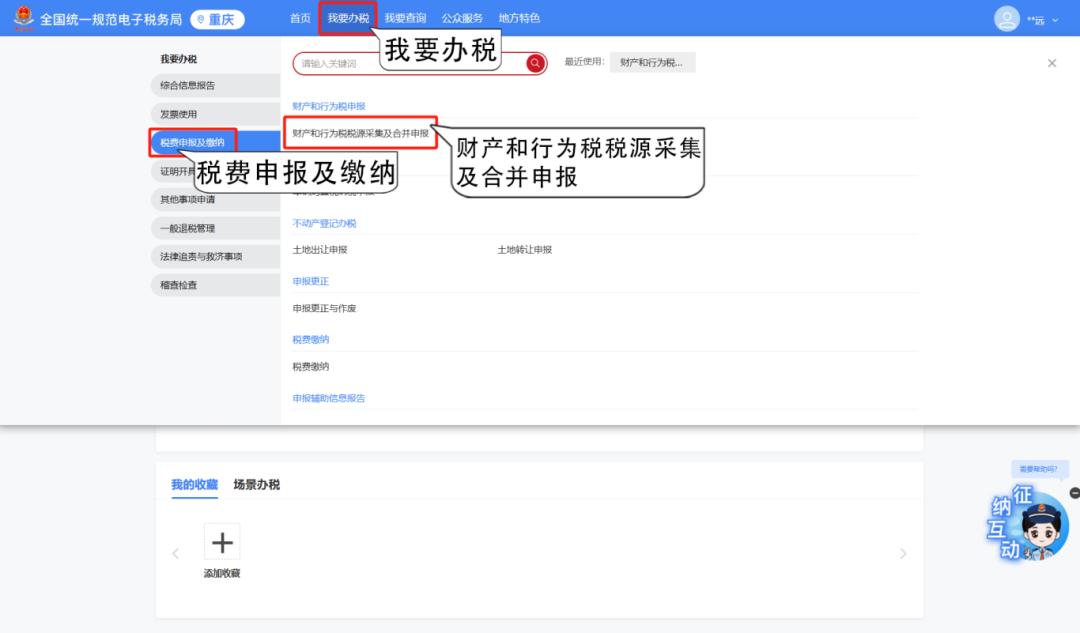Expand the user account dropdown arrow
The width and height of the screenshot is (1080, 633).
(1055, 20)
